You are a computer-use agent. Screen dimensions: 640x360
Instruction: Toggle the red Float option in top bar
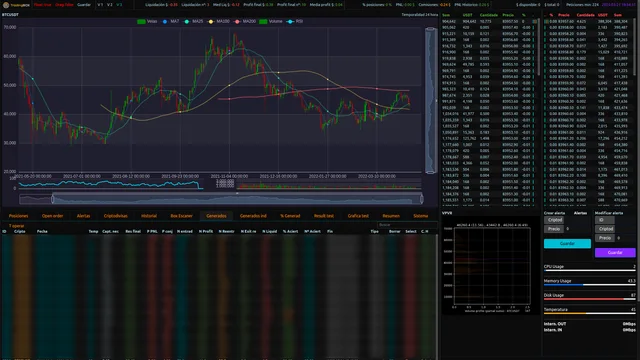point(42,5)
